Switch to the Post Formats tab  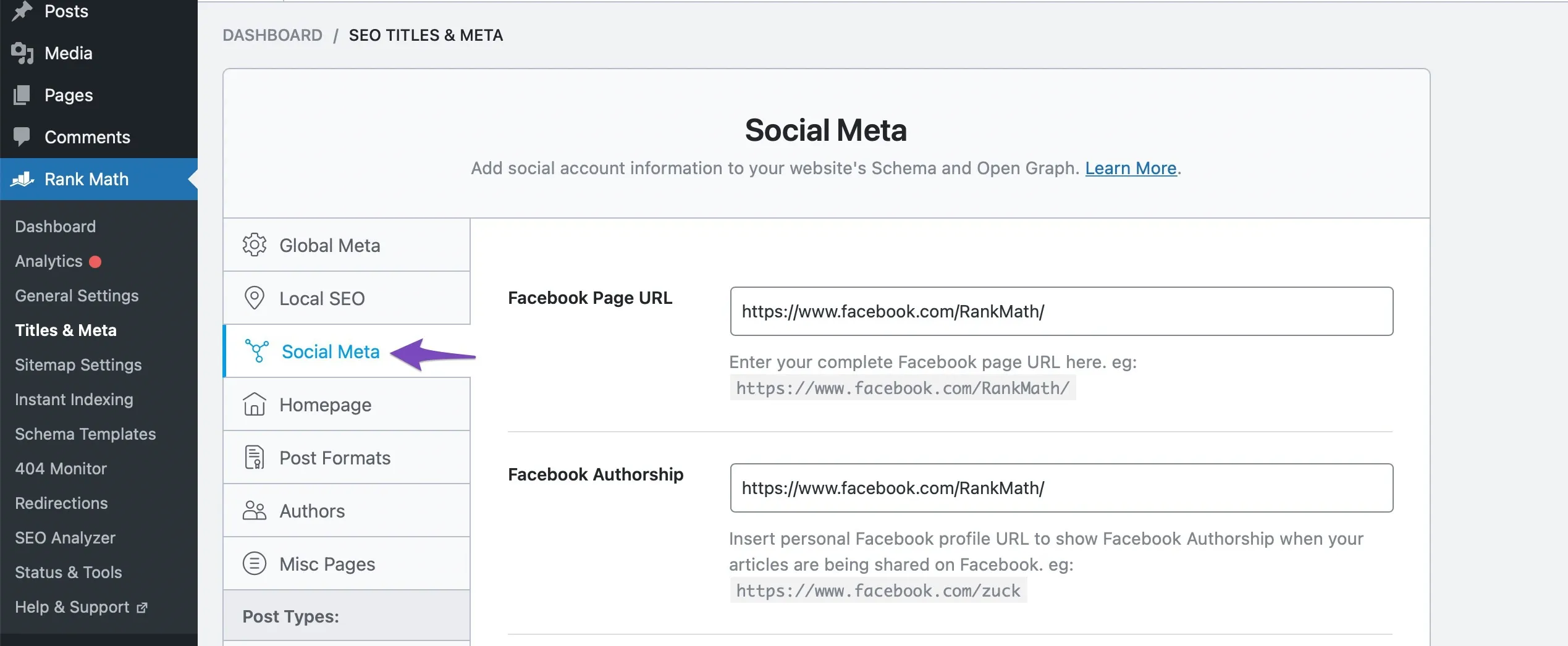(x=347, y=458)
